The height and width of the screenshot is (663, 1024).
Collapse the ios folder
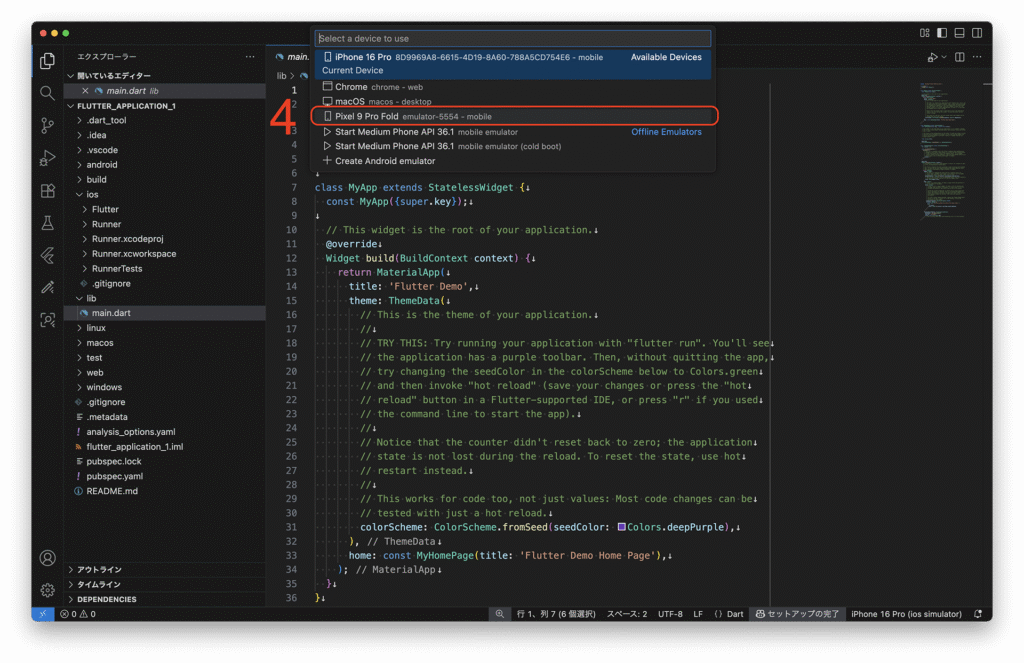92,194
